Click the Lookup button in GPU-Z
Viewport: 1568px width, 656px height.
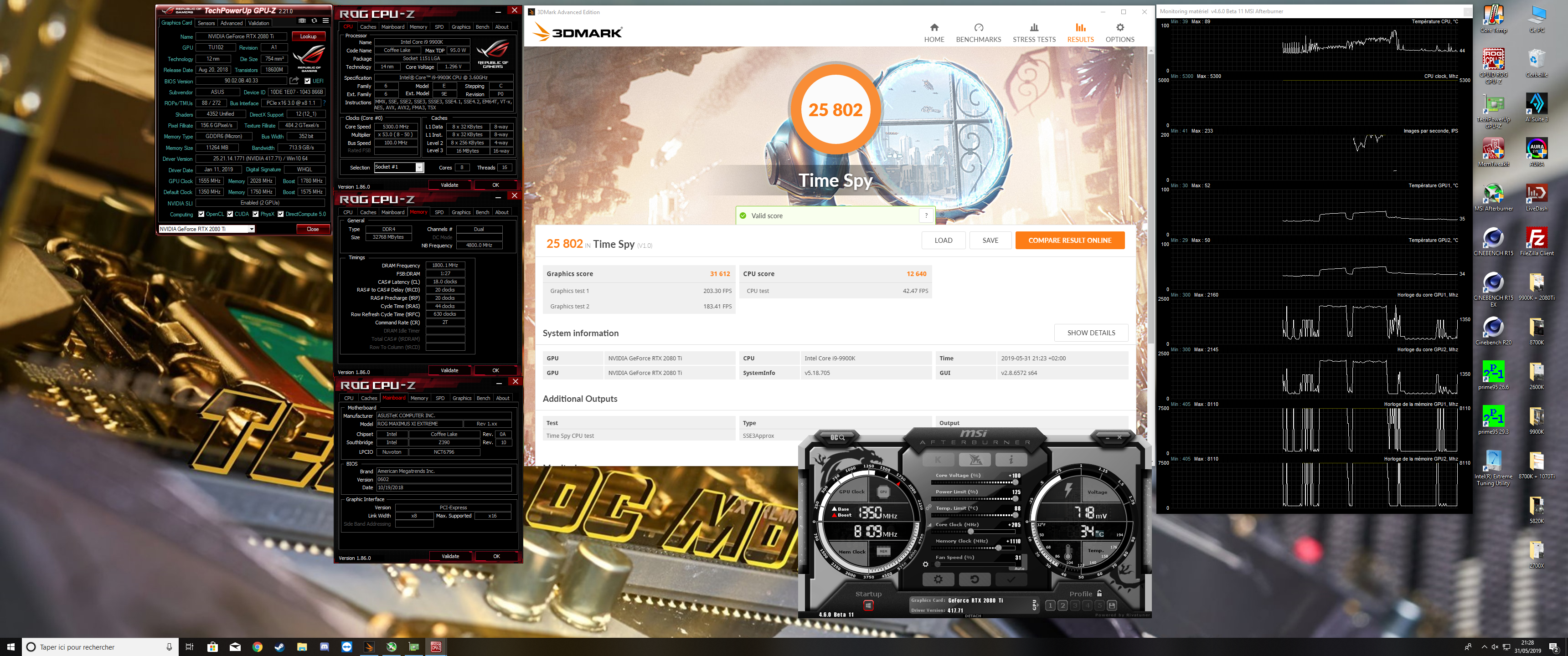(308, 36)
